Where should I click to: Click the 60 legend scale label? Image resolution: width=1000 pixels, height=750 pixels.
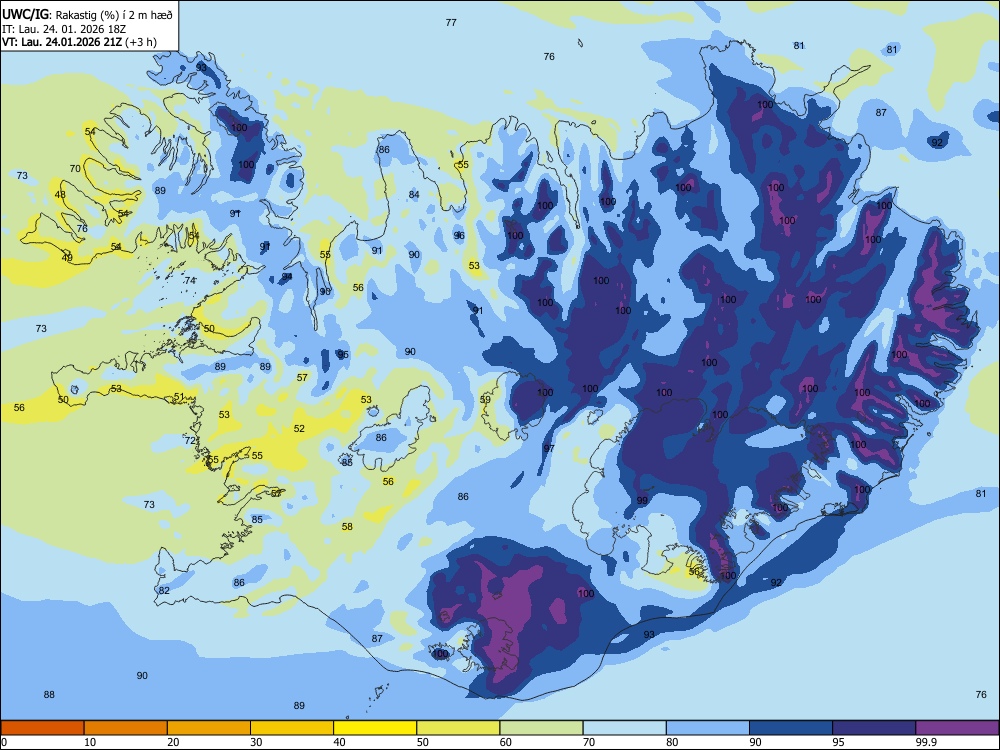click(x=506, y=742)
